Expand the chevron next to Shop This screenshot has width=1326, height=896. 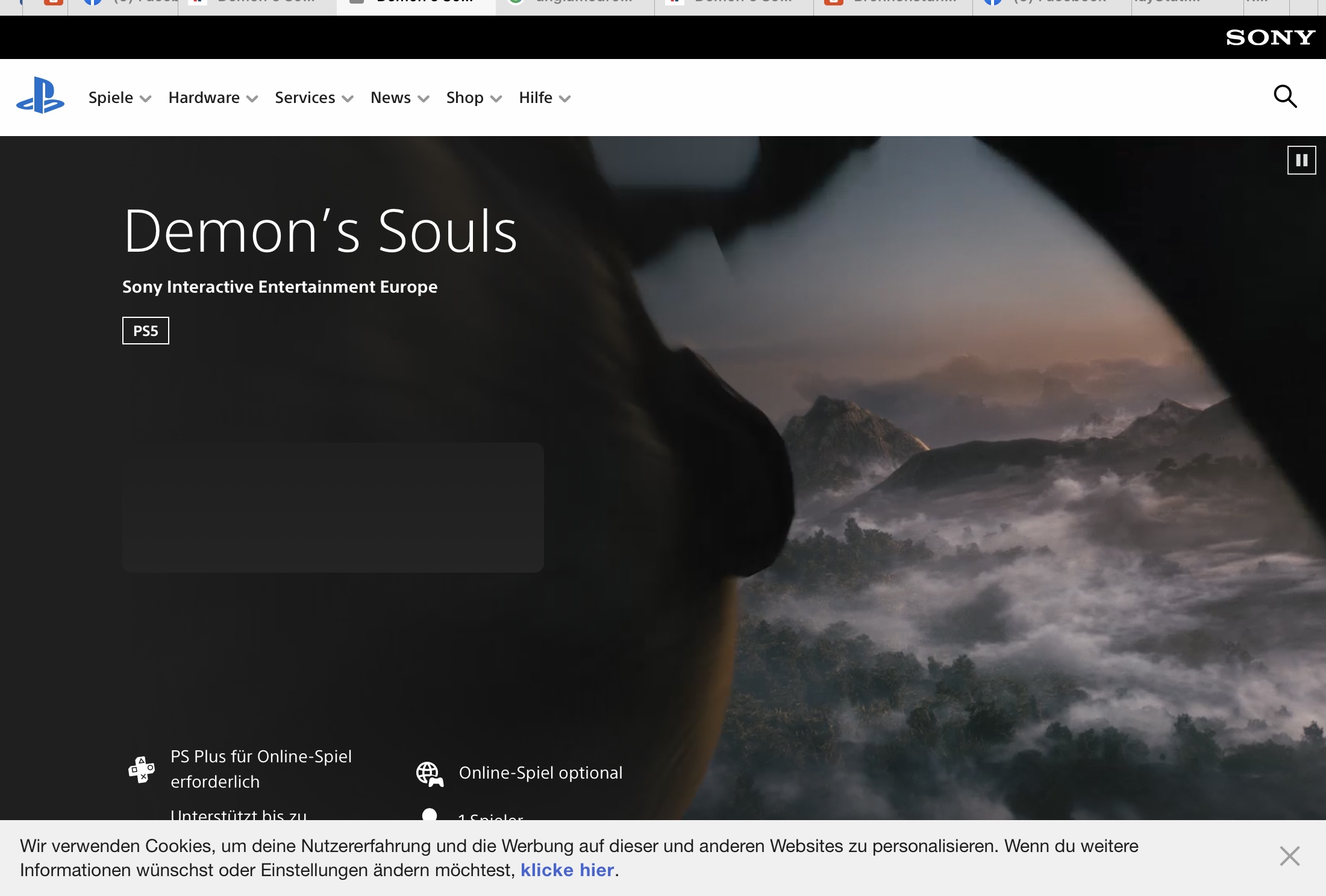[x=496, y=99]
